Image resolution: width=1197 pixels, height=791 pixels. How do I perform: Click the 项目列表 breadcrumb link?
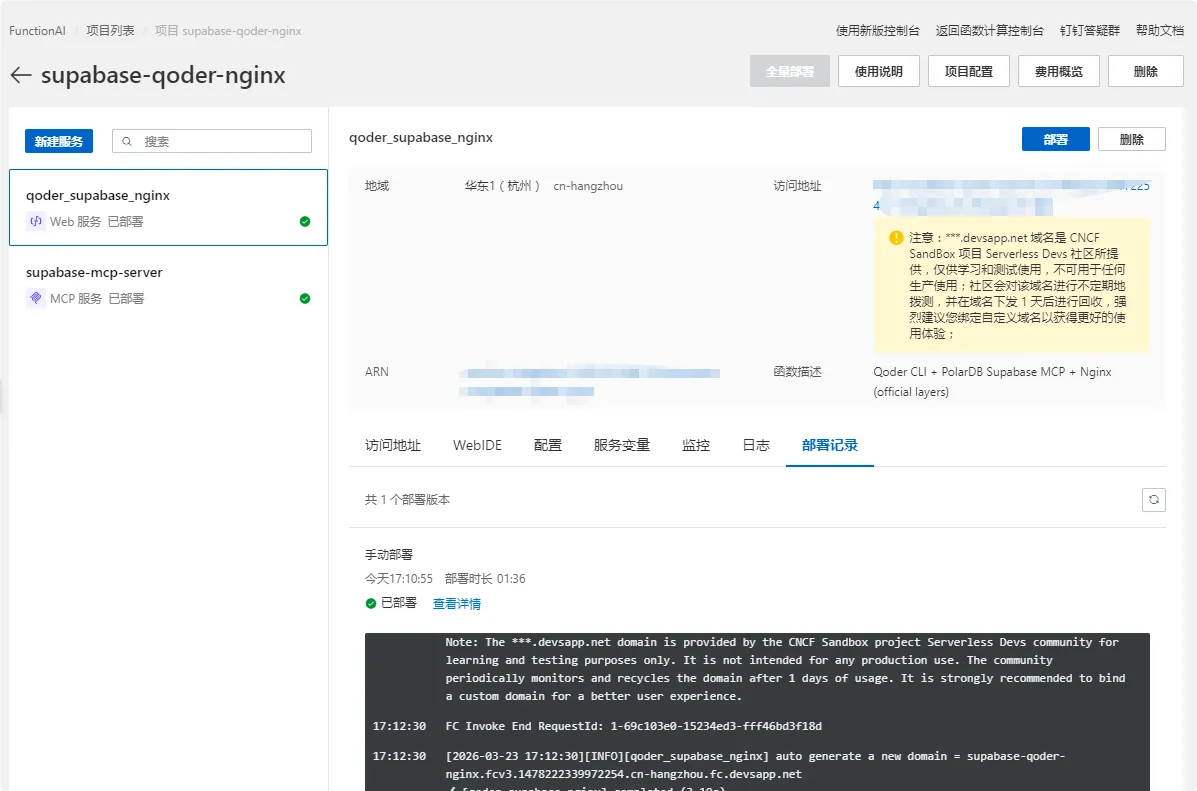click(109, 30)
